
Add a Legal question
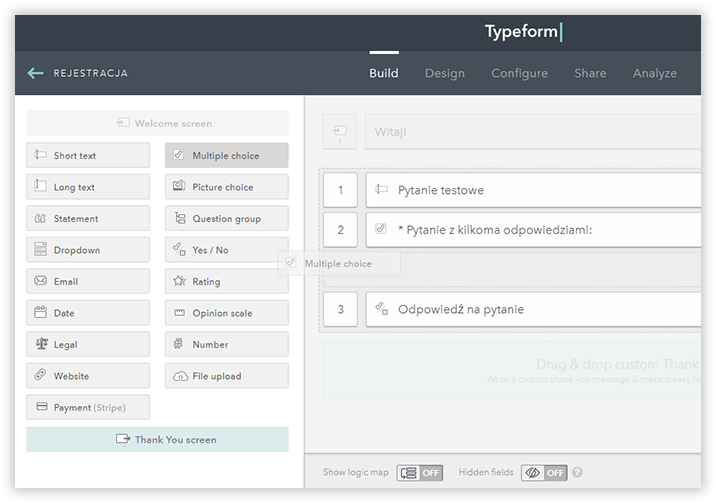pos(88,344)
